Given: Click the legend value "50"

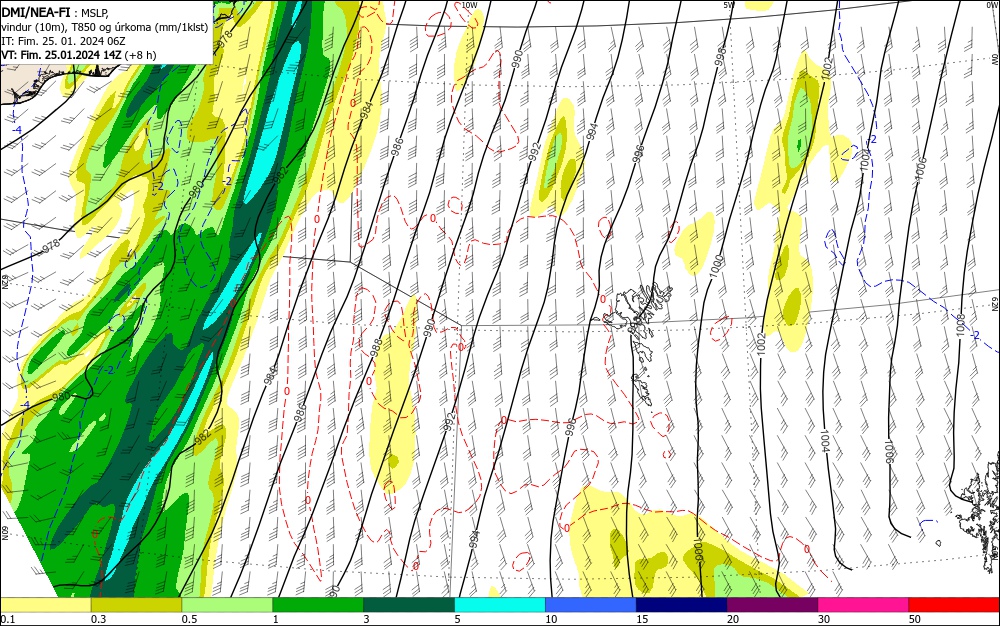Looking at the screenshot, I should coord(915,619).
